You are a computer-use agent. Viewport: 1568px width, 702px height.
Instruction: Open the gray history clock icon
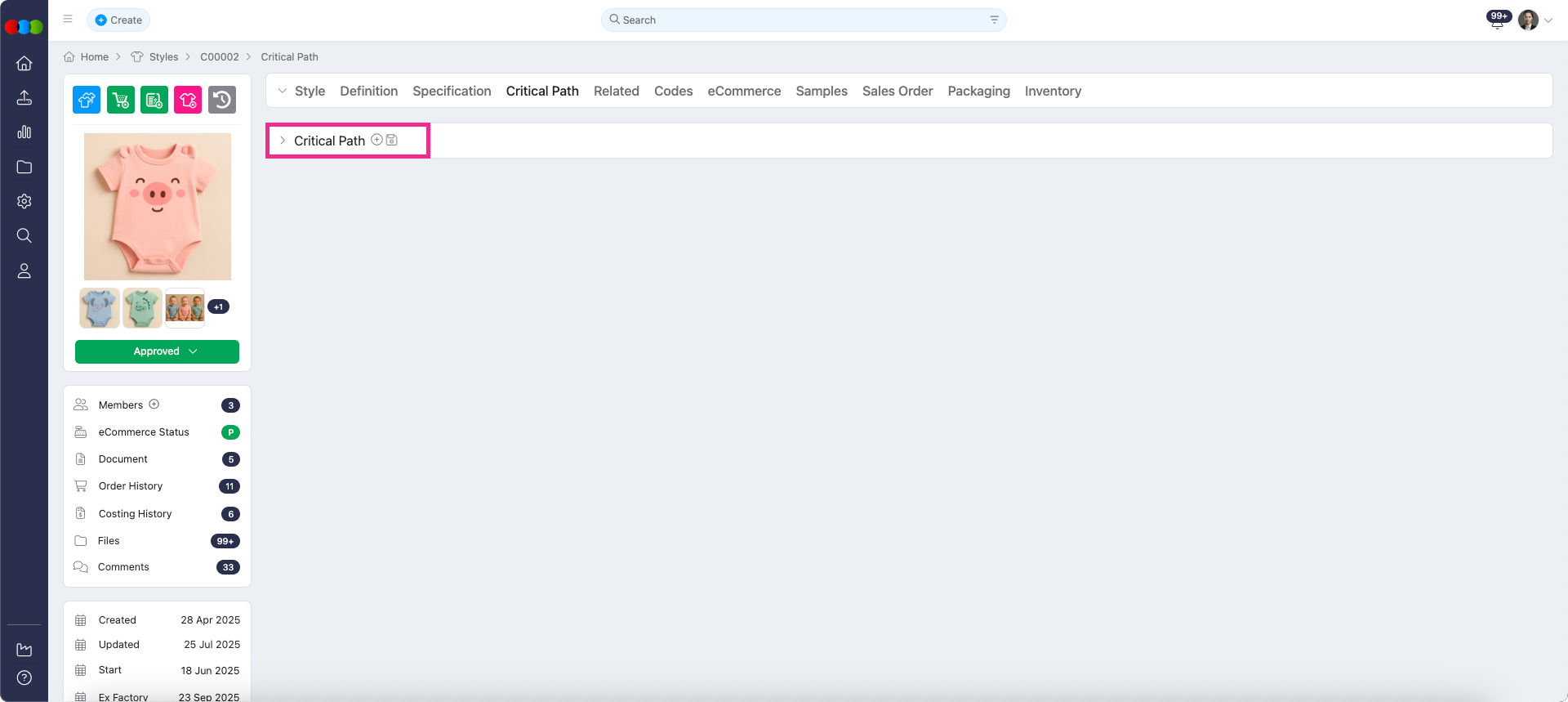coord(222,100)
